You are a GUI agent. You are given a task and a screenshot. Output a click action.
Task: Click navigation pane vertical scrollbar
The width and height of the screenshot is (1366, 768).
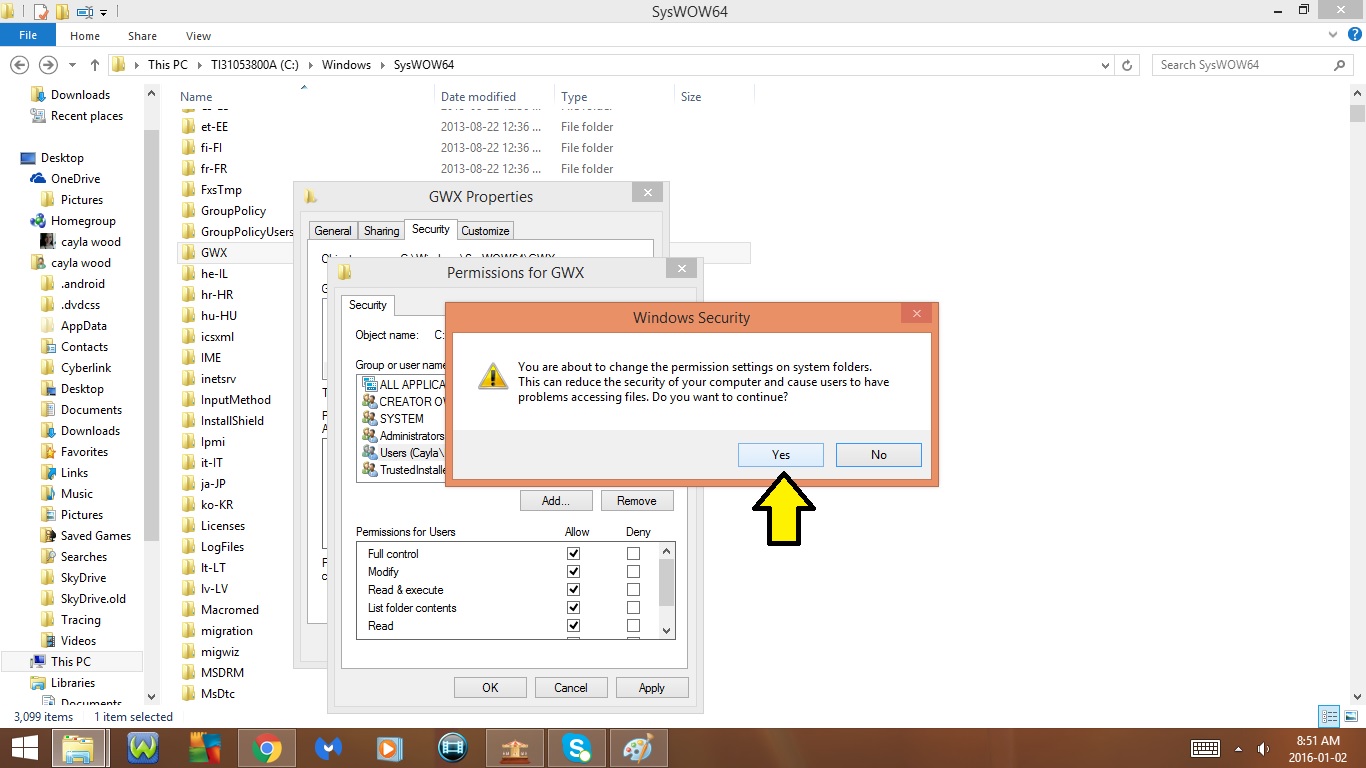[152, 395]
